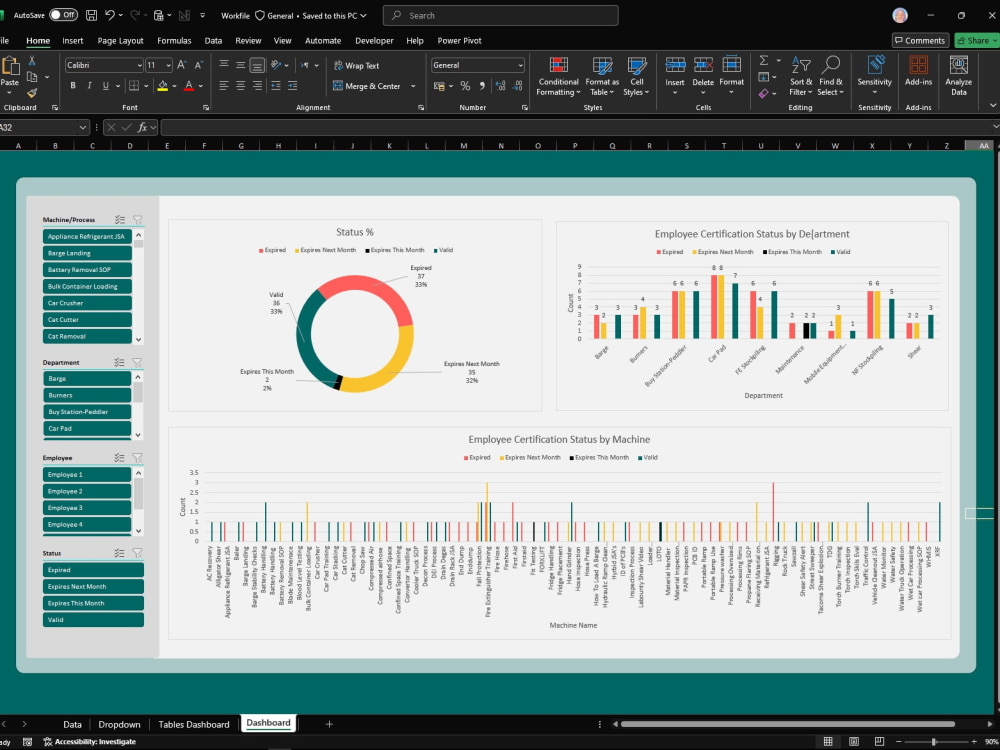The height and width of the screenshot is (750, 1000).
Task: Click Increase Decimal icon
Action: point(500,85)
